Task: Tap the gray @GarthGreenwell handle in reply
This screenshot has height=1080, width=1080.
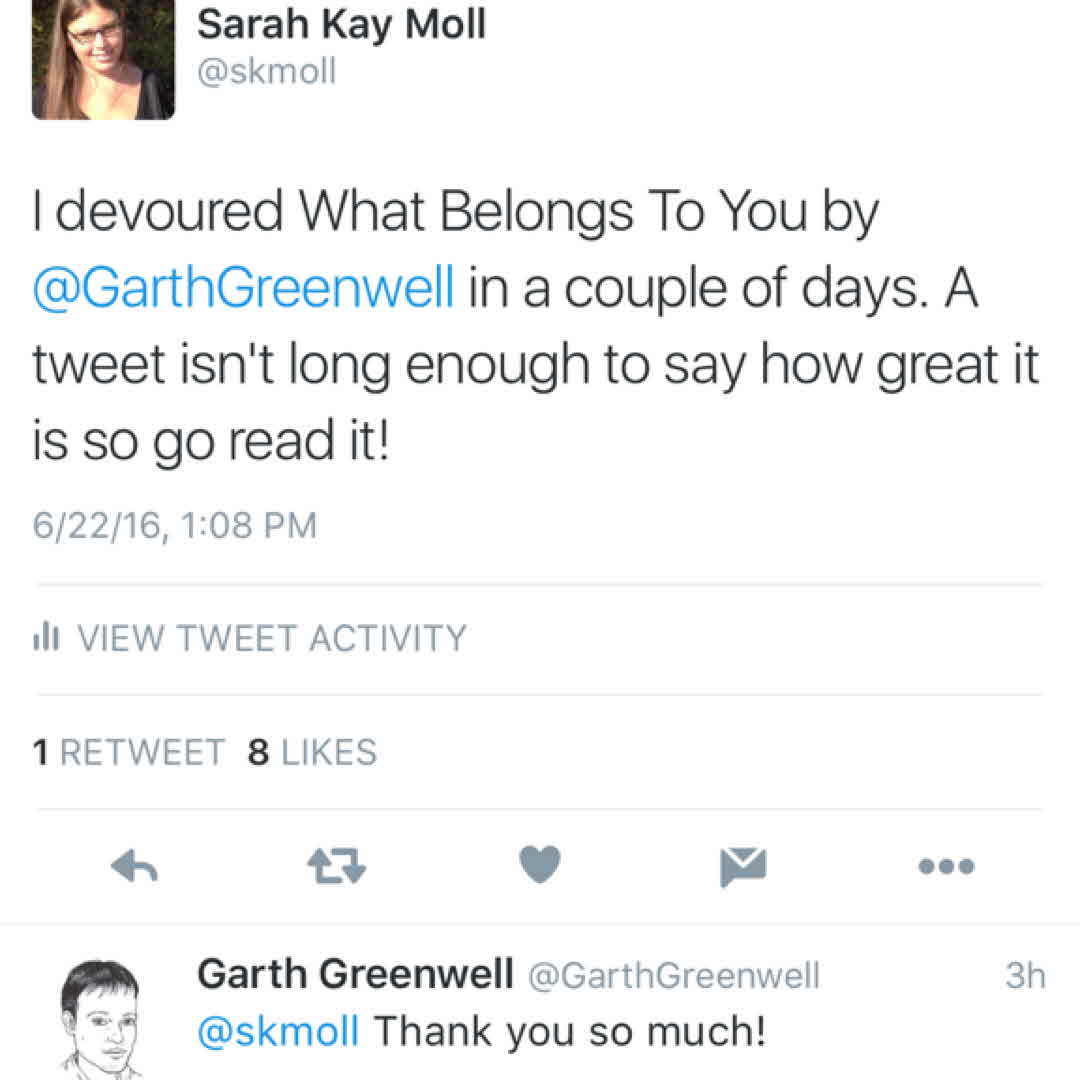Action: pyautogui.click(x=672, y=975)
